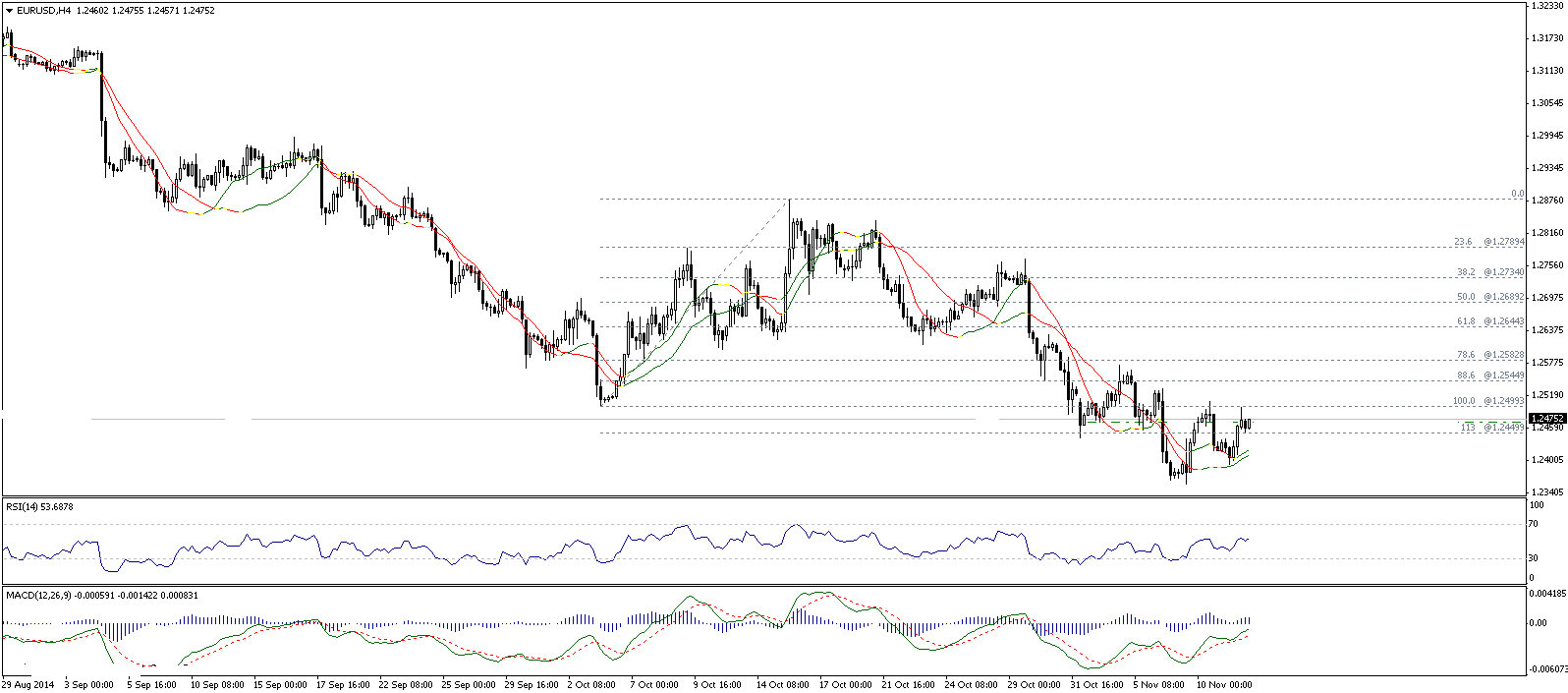Click the 9 Oct 16:00 time label

[717, 684]
